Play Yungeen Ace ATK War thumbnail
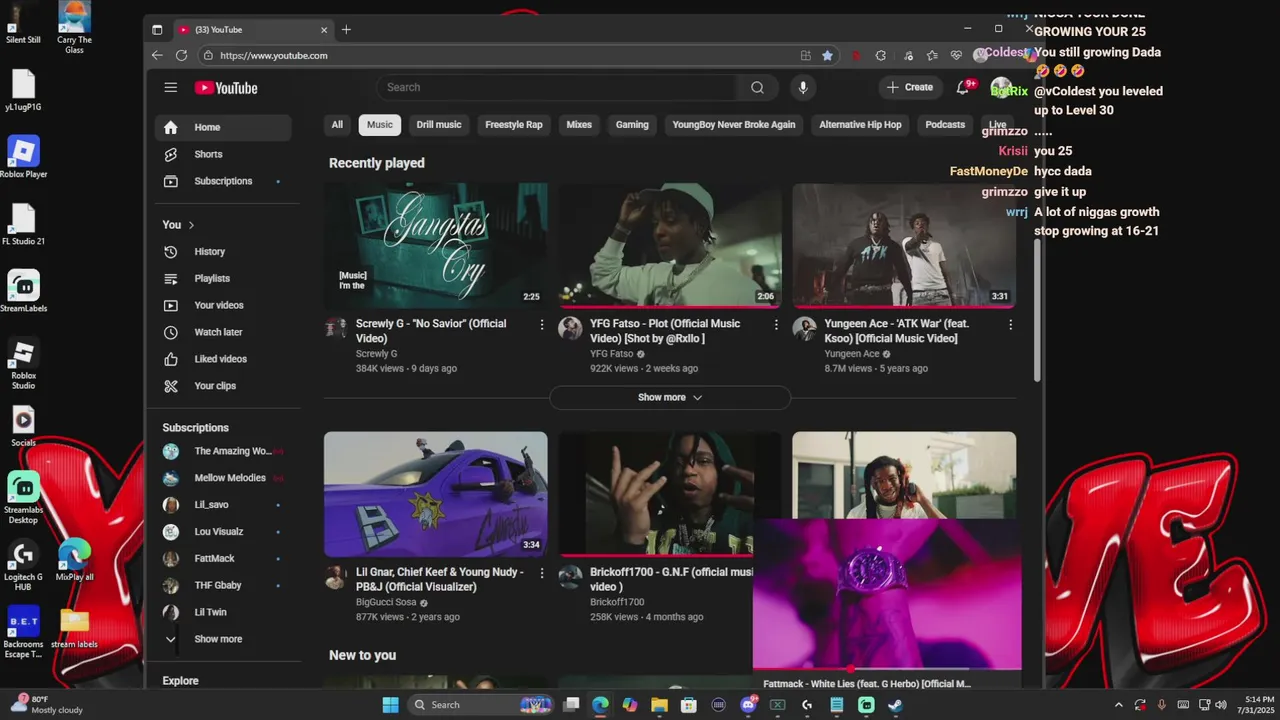This screenshot has height=720, width=1280. [904, 245]
